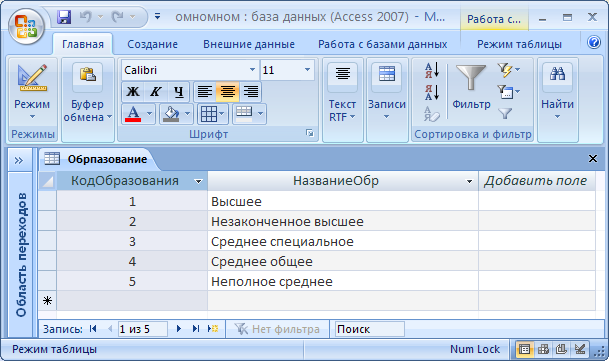Clear all sorts icon
This screenshot has width=609, height=361.
click(x=432, y=114)
